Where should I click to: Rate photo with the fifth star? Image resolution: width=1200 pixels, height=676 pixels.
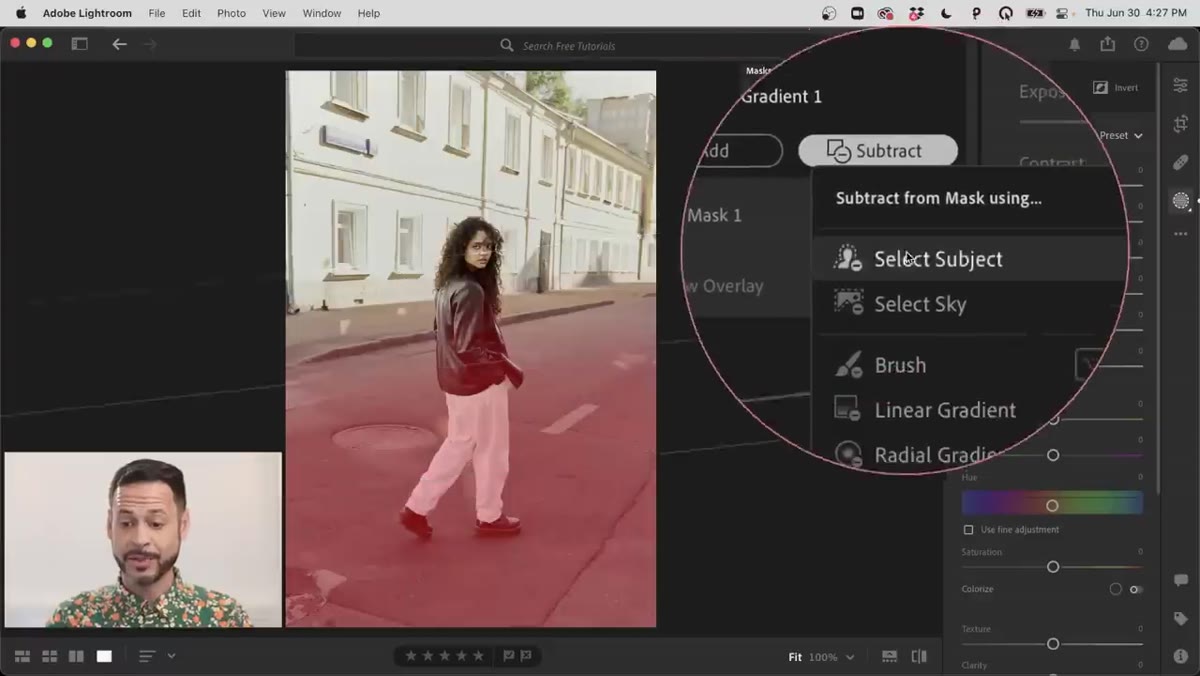coord(478,656)
